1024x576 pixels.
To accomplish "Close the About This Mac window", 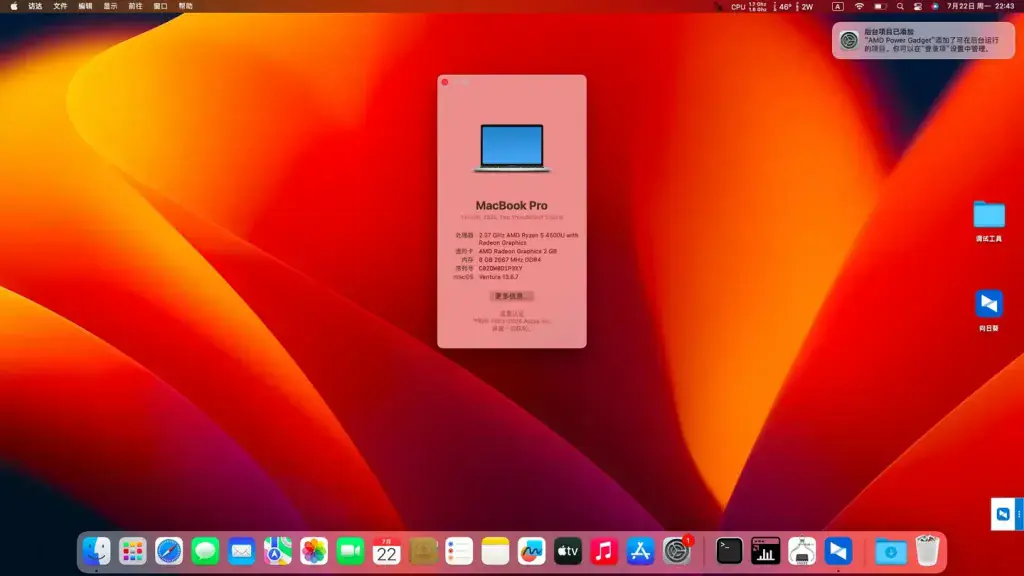I will [445, 82].
